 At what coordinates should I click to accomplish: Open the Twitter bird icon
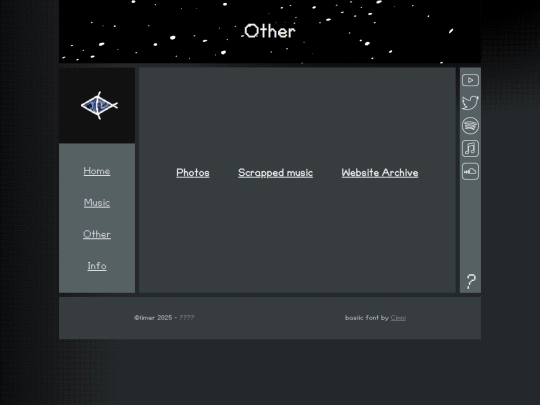coord(470,103)
